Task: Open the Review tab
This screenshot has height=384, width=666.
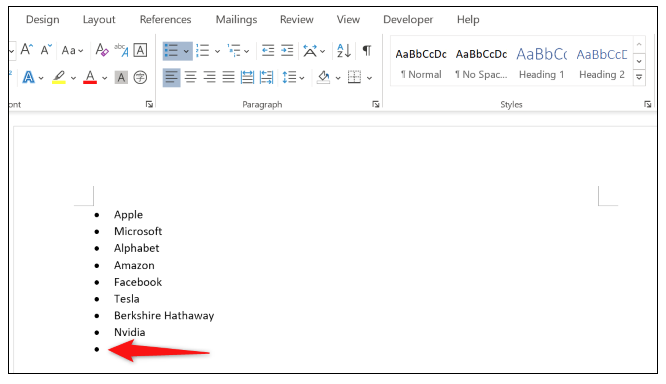Action: (296, 20)
